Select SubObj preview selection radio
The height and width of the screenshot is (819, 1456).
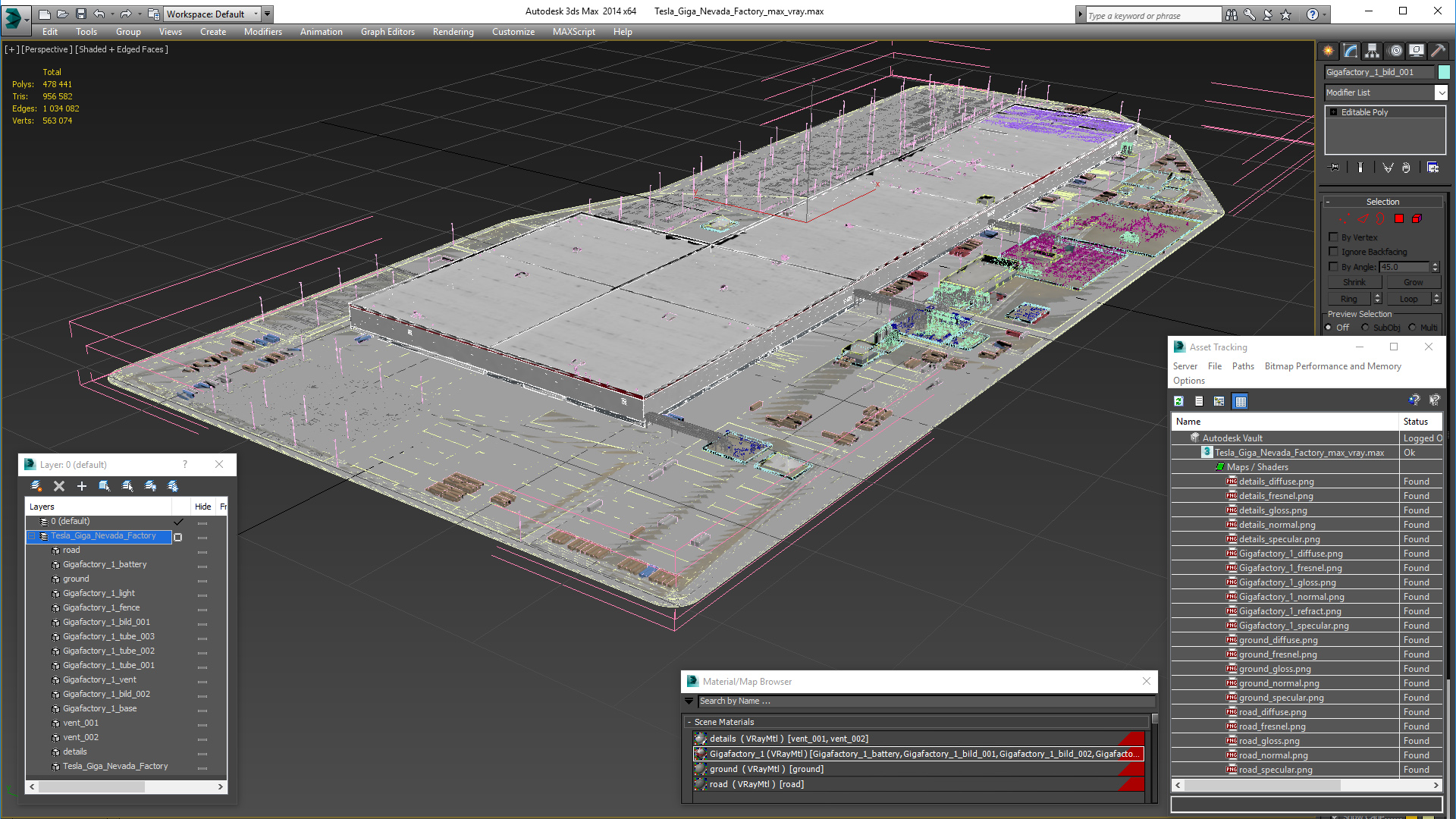[1366, 328]
